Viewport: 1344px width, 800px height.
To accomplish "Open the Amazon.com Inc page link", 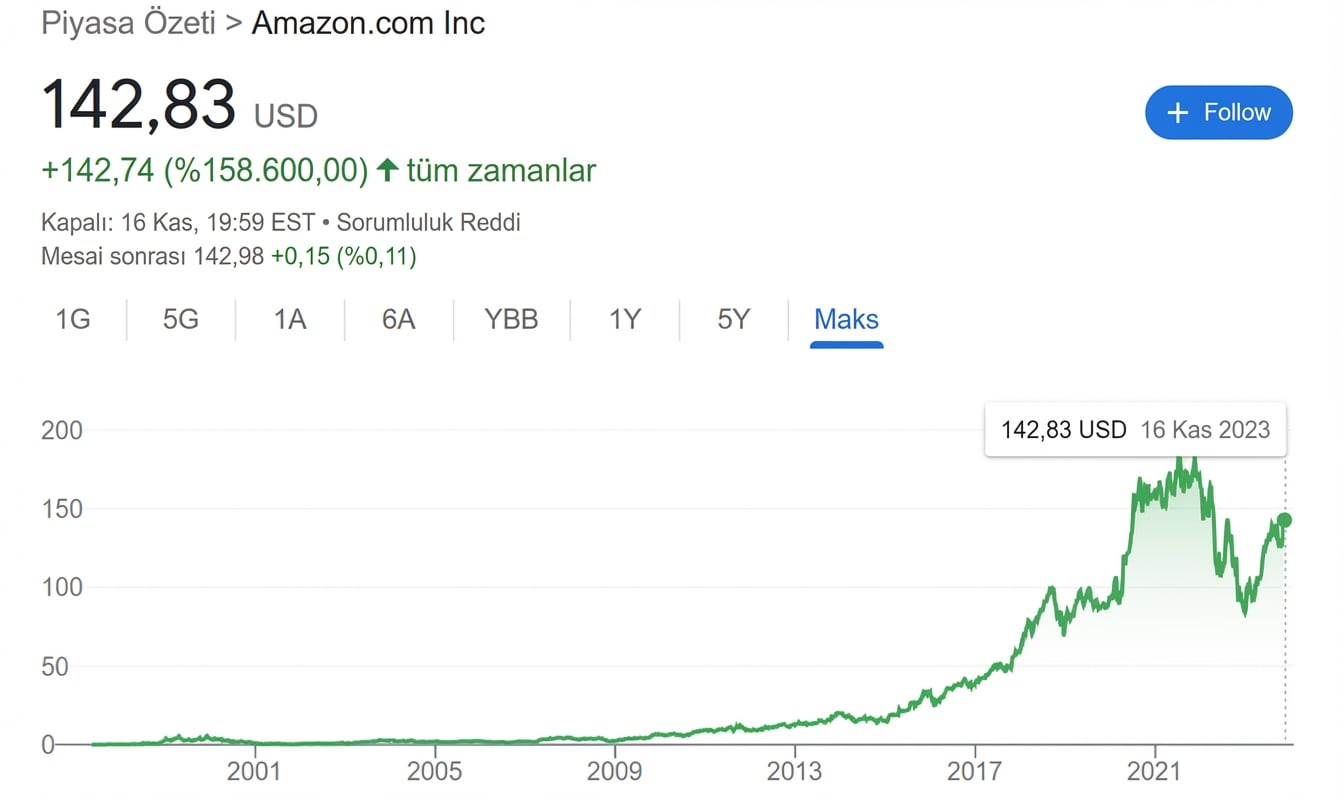I will pyautogui.click(x=369, y=23).
